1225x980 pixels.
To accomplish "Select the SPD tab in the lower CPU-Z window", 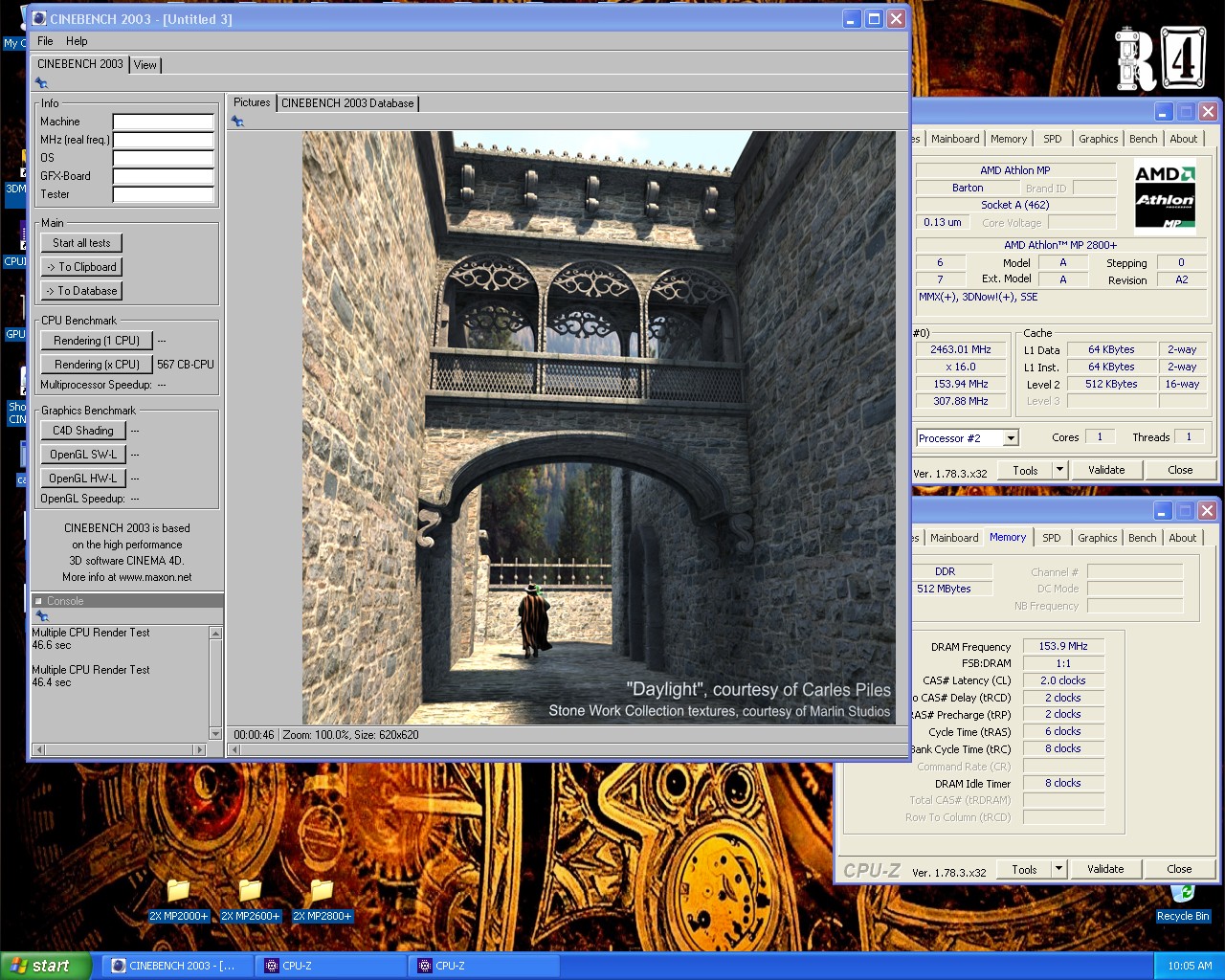I will [1051, 538].
